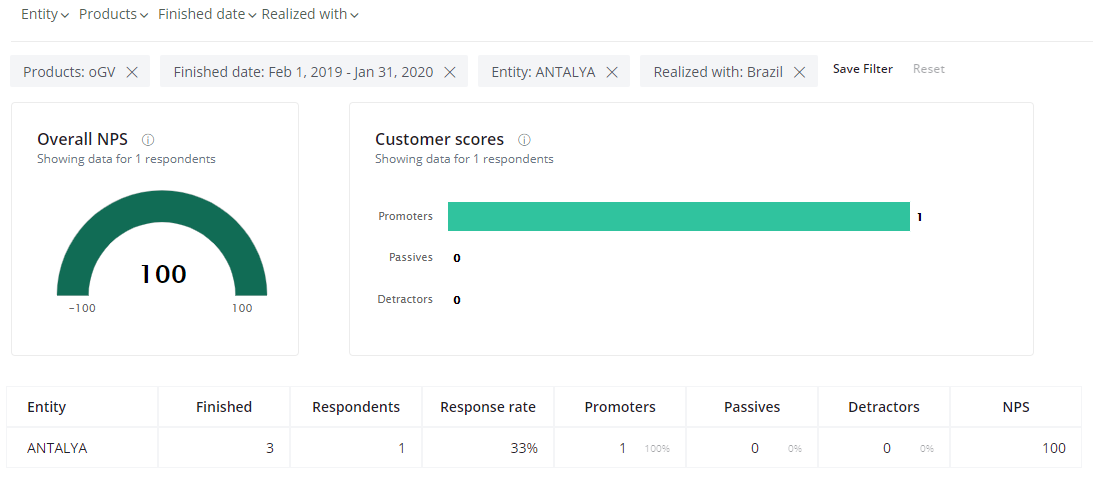
Task: Sort table by Response rate column
Action: [x=488, y=407]
